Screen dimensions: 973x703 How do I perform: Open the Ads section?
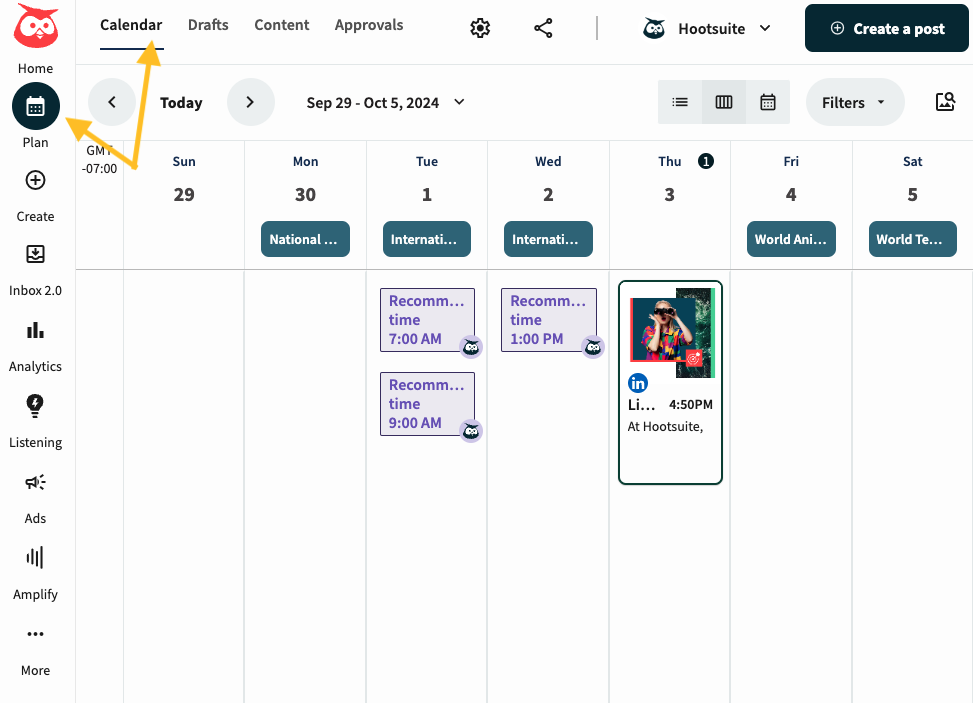[35, 482]
